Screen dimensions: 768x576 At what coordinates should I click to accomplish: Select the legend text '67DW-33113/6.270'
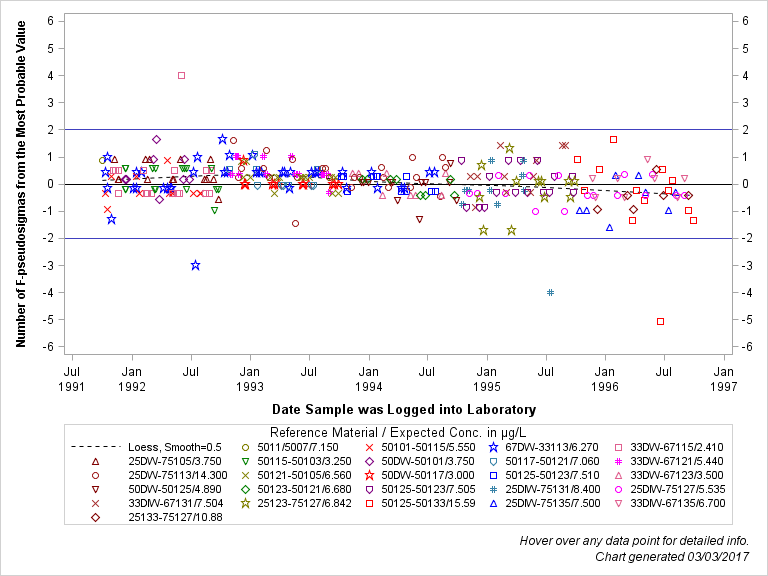pos(552,447)
